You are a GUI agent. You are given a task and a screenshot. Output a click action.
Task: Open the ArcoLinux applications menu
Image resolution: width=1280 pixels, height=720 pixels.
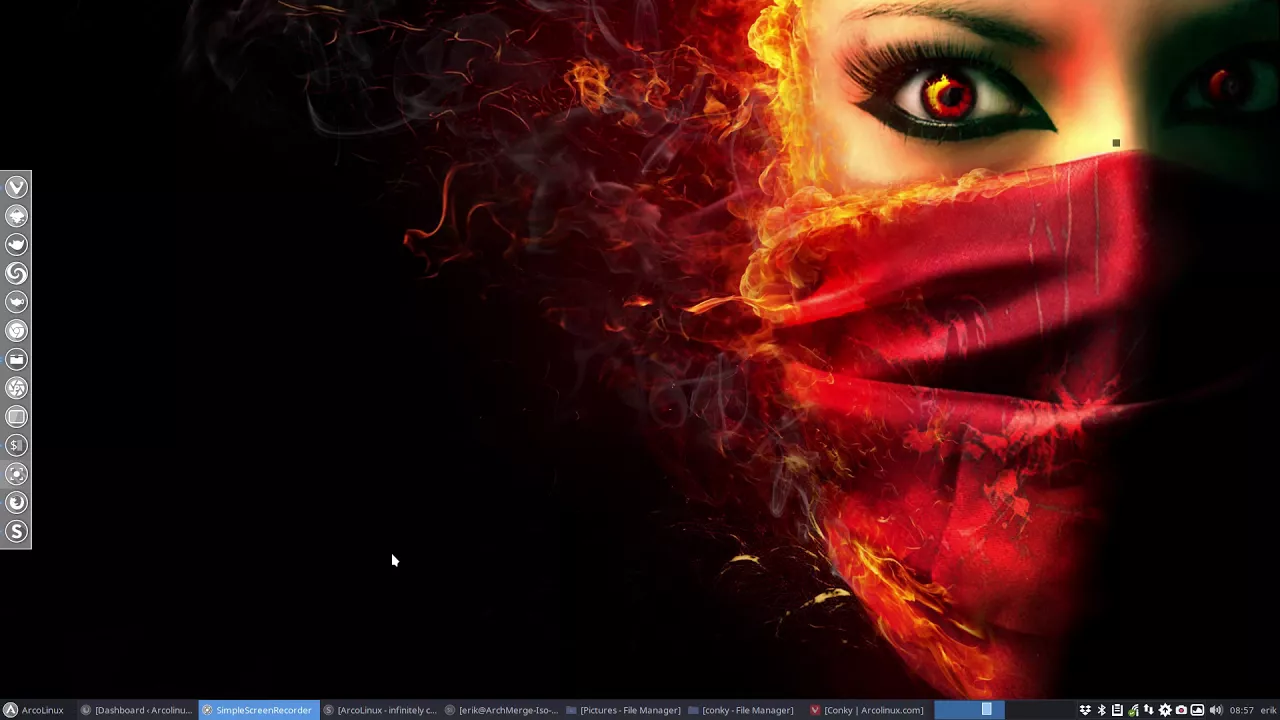pos(34,710)
